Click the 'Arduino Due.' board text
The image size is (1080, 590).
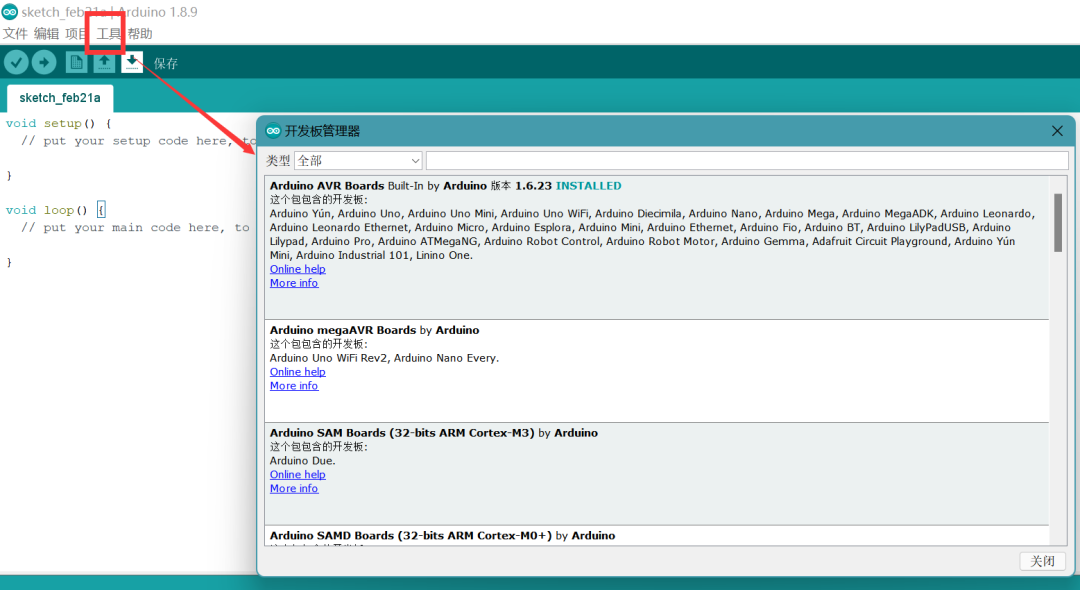pos(302,461)
